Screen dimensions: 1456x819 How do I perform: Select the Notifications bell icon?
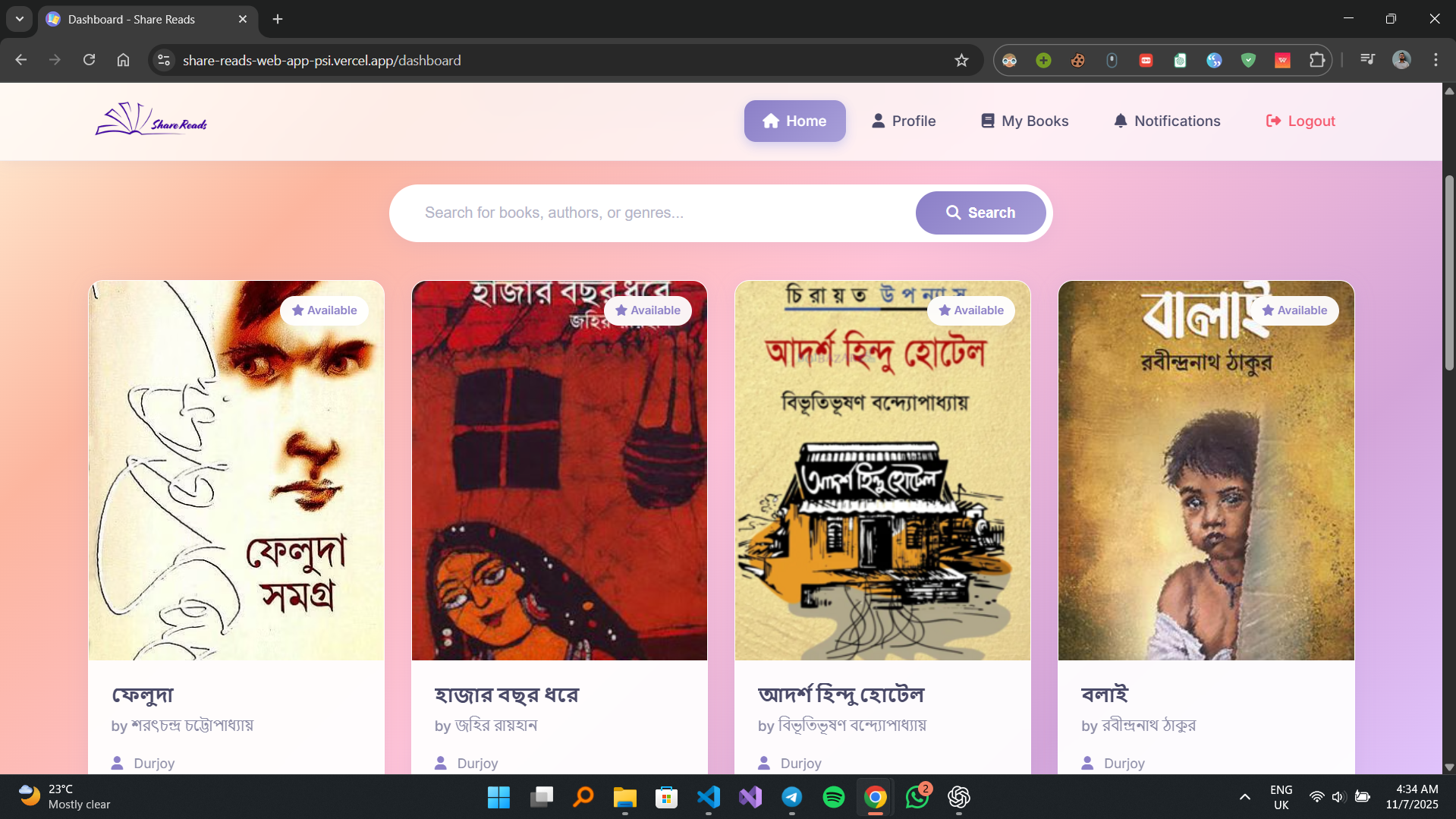click(x=1120, y=121)
